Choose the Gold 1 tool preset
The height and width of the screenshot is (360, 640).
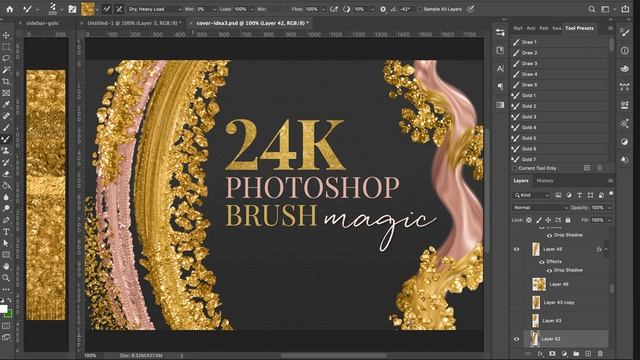pos(560,96)
